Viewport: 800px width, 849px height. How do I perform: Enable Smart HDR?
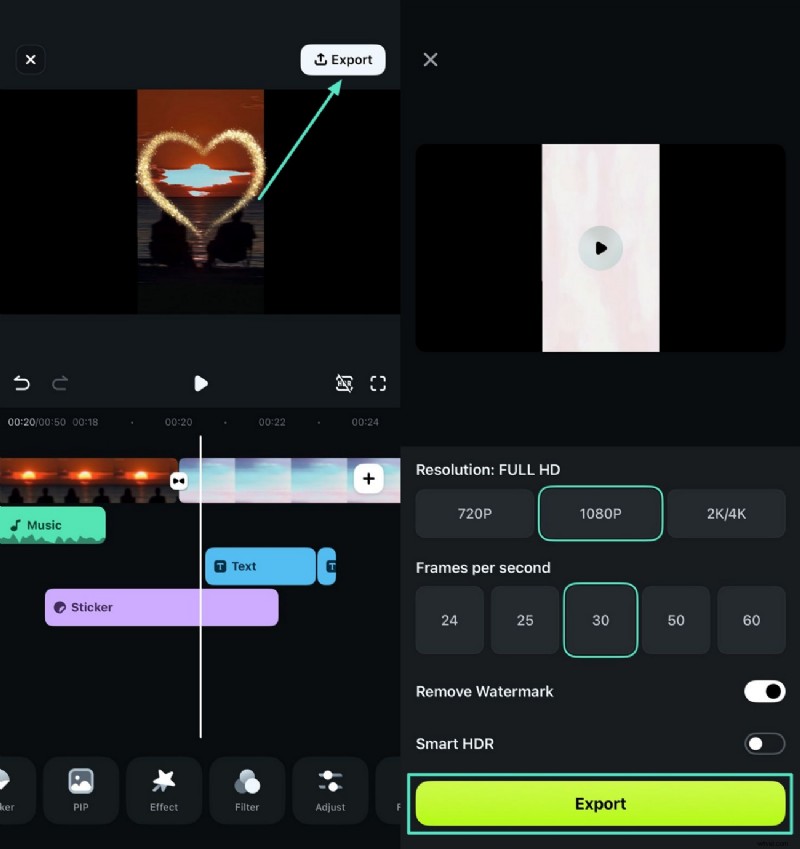click(764, 744)
